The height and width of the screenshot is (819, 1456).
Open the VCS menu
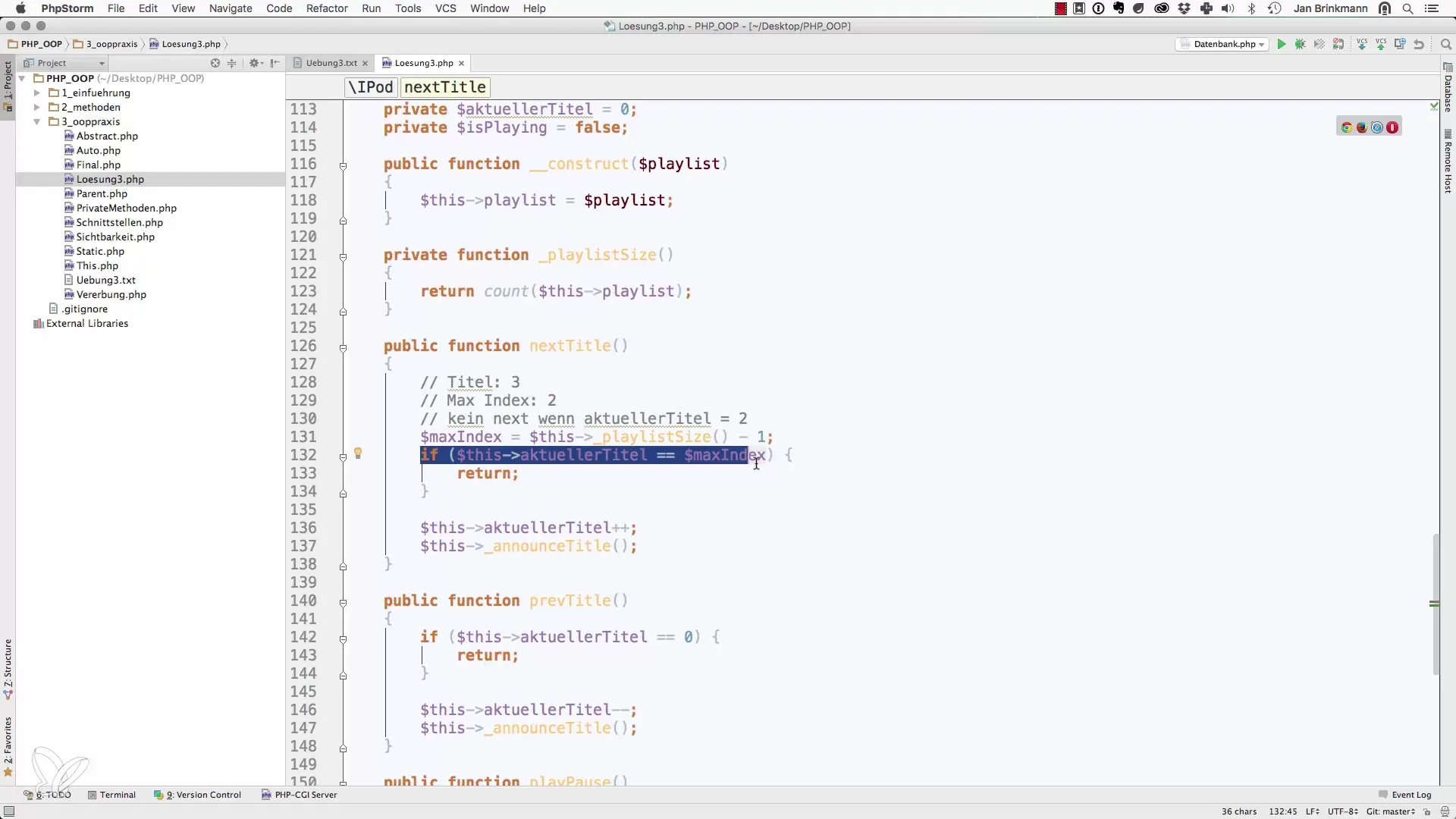[x=445, y=8]
